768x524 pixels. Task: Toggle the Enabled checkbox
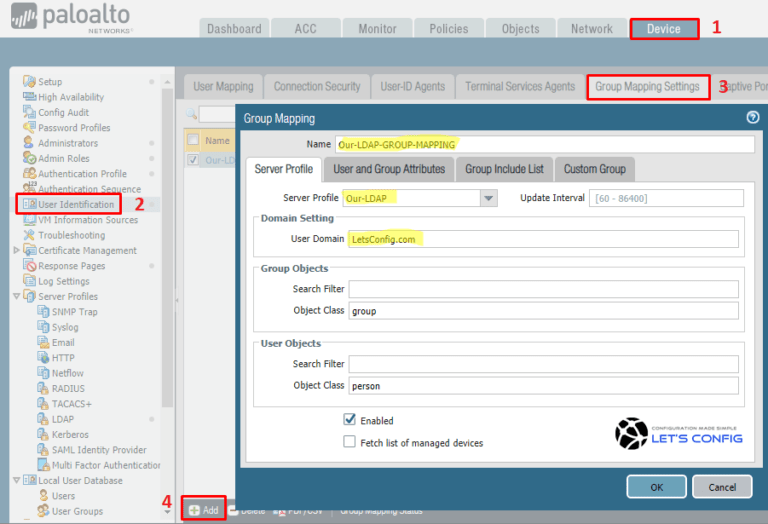point(349,420)
